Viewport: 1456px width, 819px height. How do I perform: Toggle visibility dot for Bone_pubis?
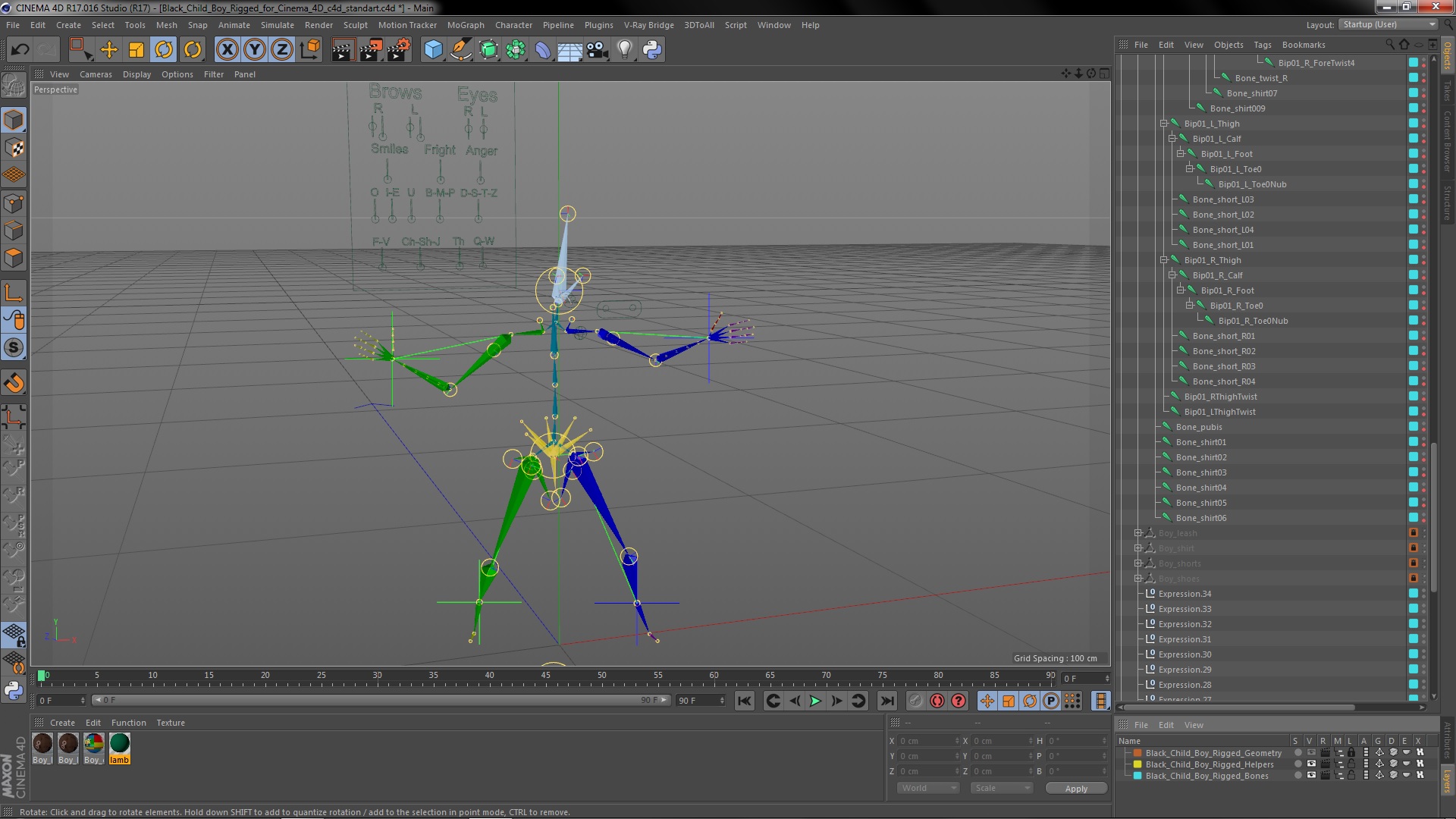pos(1423,425)
